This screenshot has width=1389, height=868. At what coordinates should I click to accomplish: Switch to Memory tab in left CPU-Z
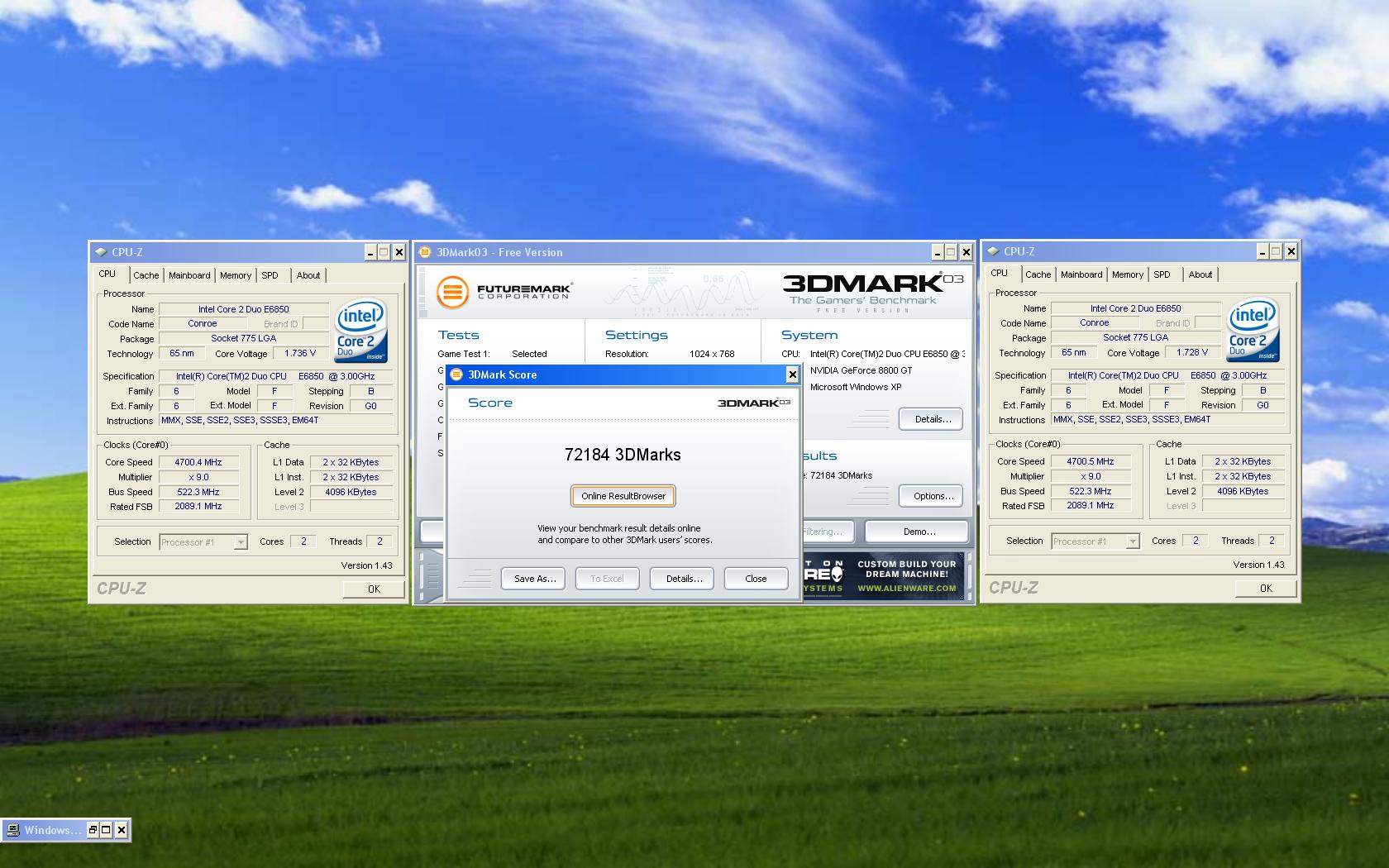(236, 275)
